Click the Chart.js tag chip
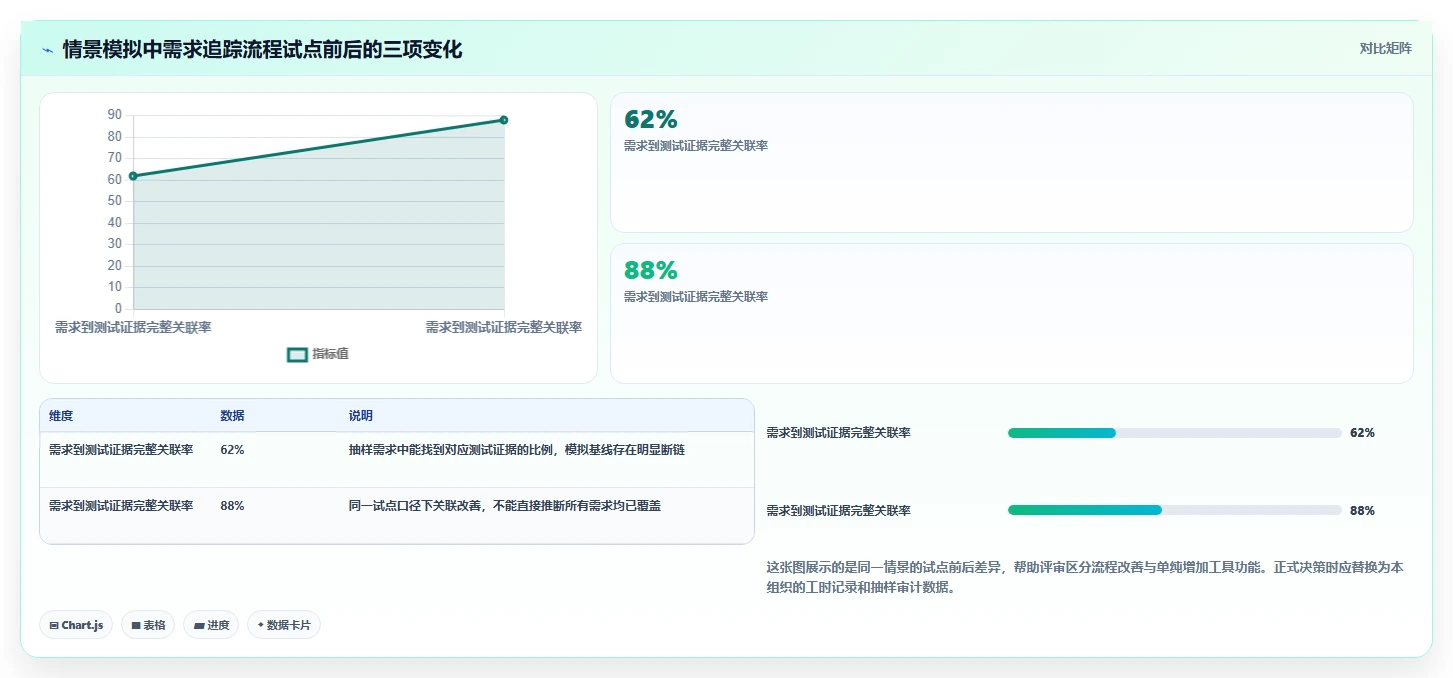The image size is (1453, 678). click(76, 625)
